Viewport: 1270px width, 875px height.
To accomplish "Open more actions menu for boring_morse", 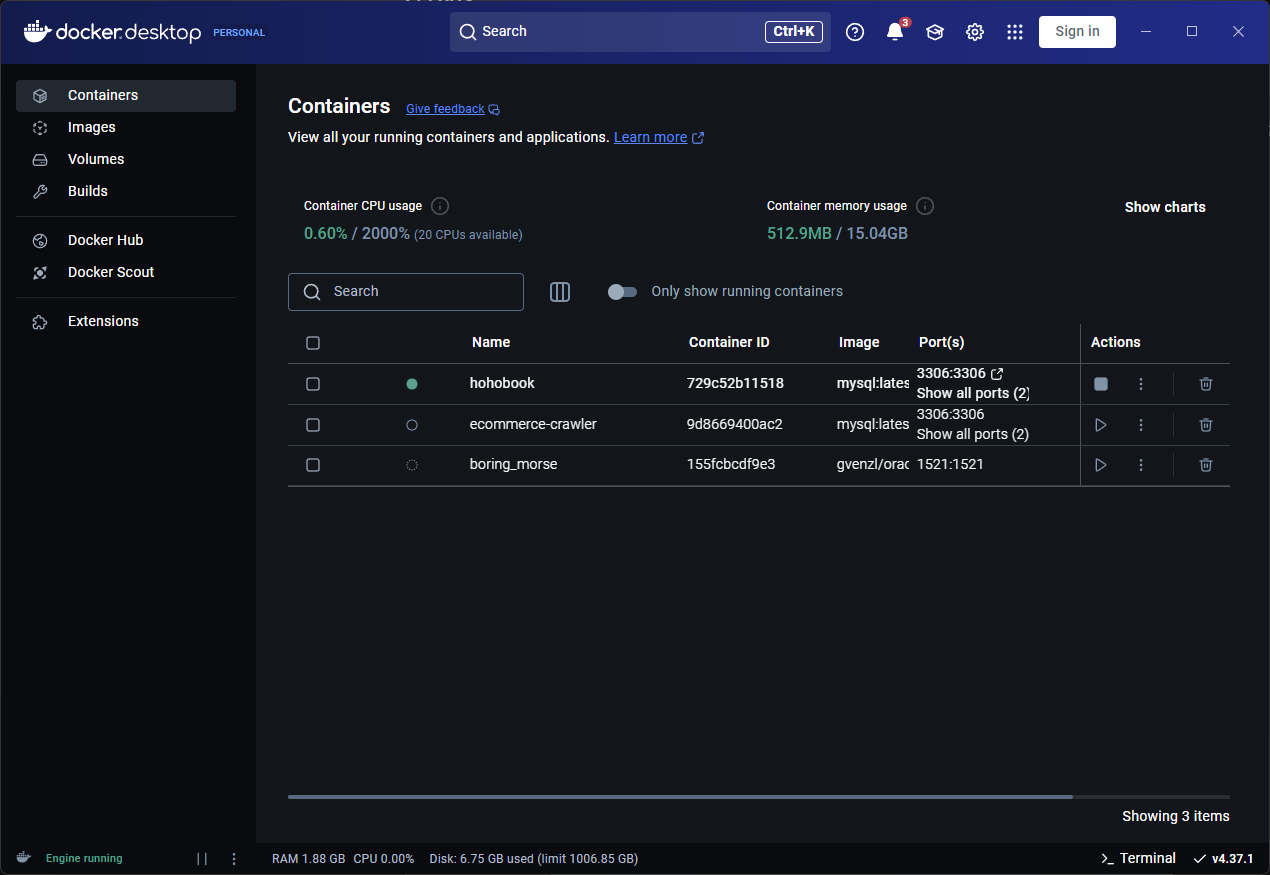I will [1141, 465].
